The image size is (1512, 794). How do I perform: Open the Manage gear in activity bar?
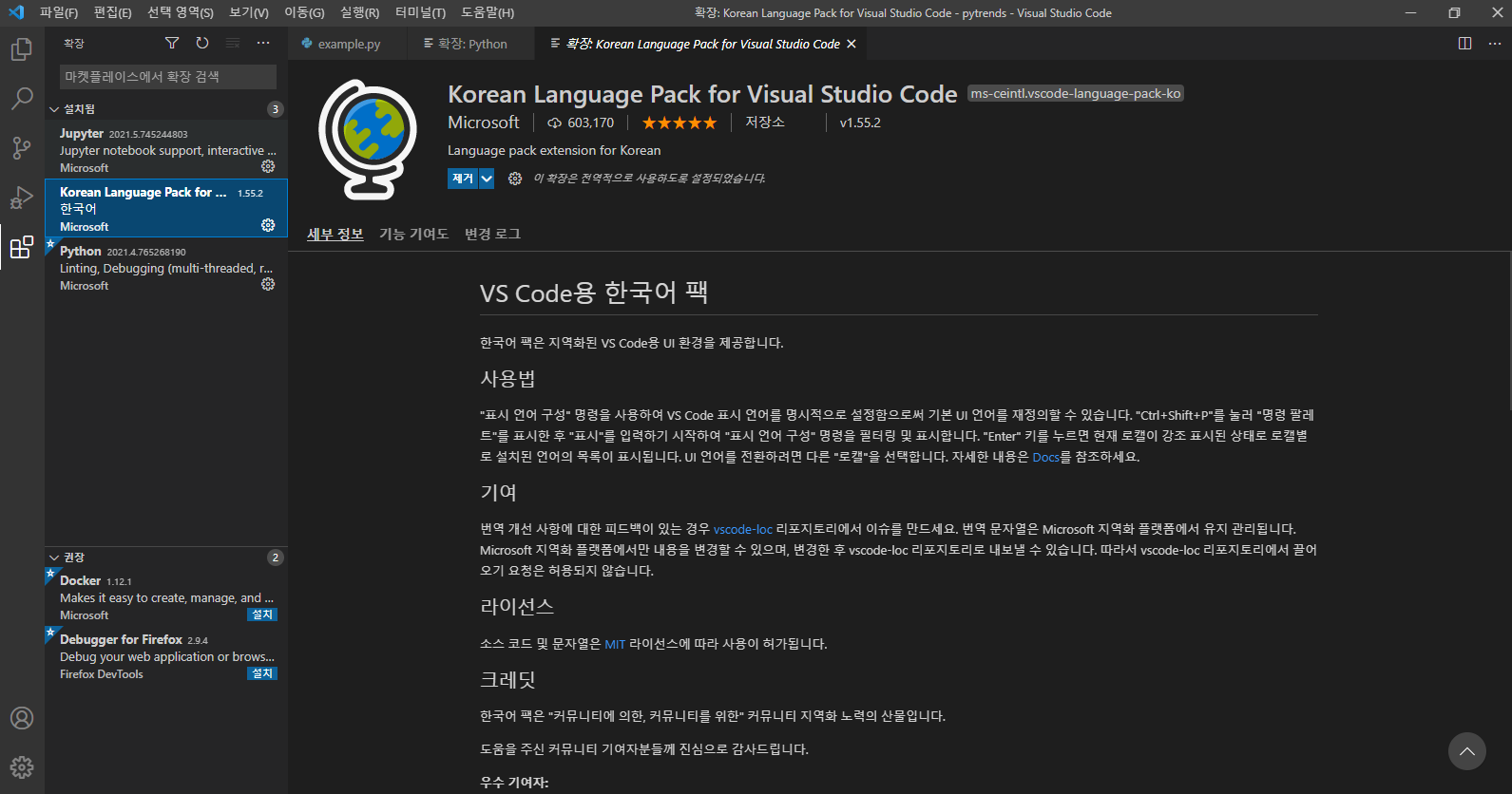[x=22, y=767]
